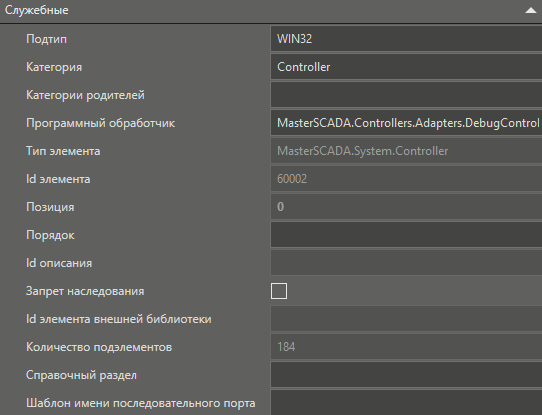The width and height of the screenshot is (542, 415).
Task: Select the Запрет наследования label
Action: 85,291
